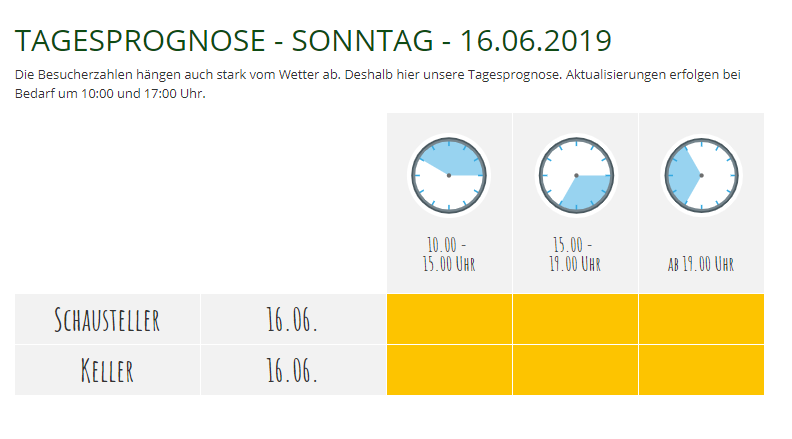Click Keller yellow cell for ab 19.00 Uhr
792x439 pixels.
point(701,370)
